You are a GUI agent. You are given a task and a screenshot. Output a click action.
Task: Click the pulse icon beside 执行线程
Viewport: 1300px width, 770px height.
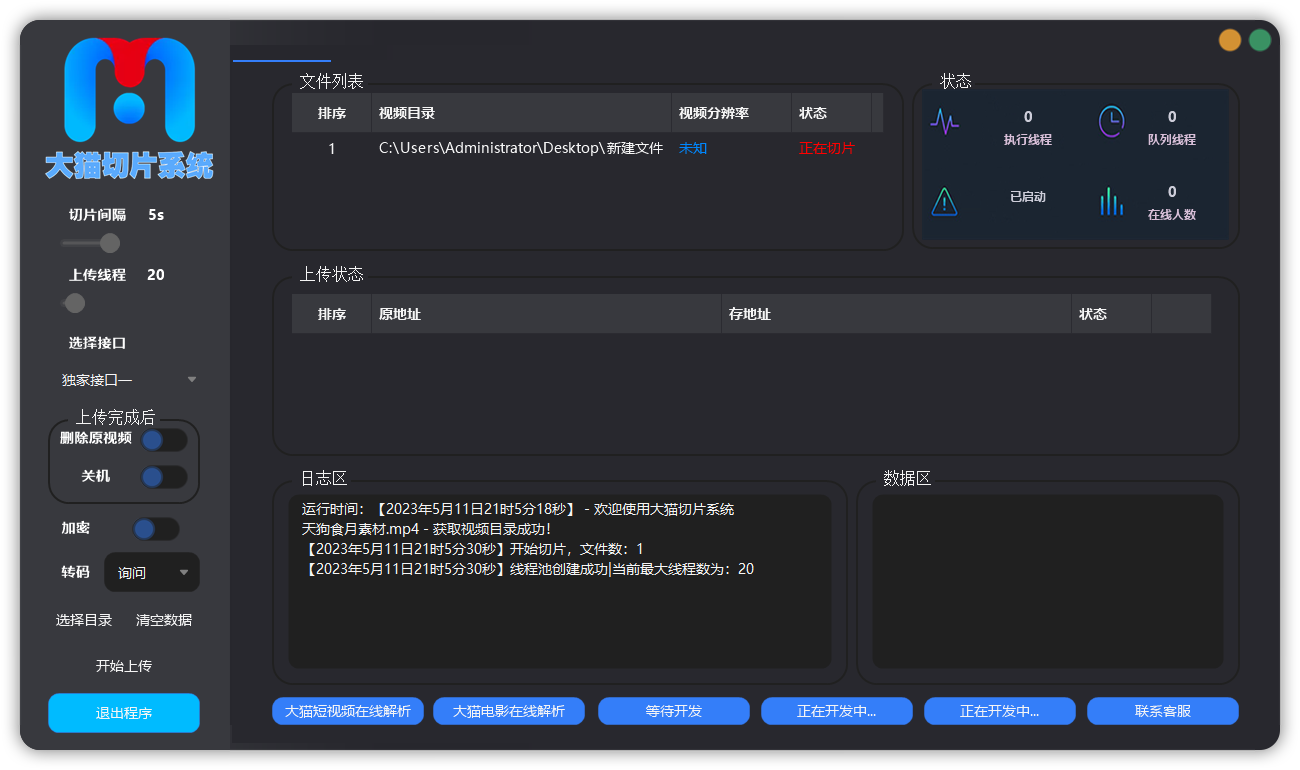point(944,122)
